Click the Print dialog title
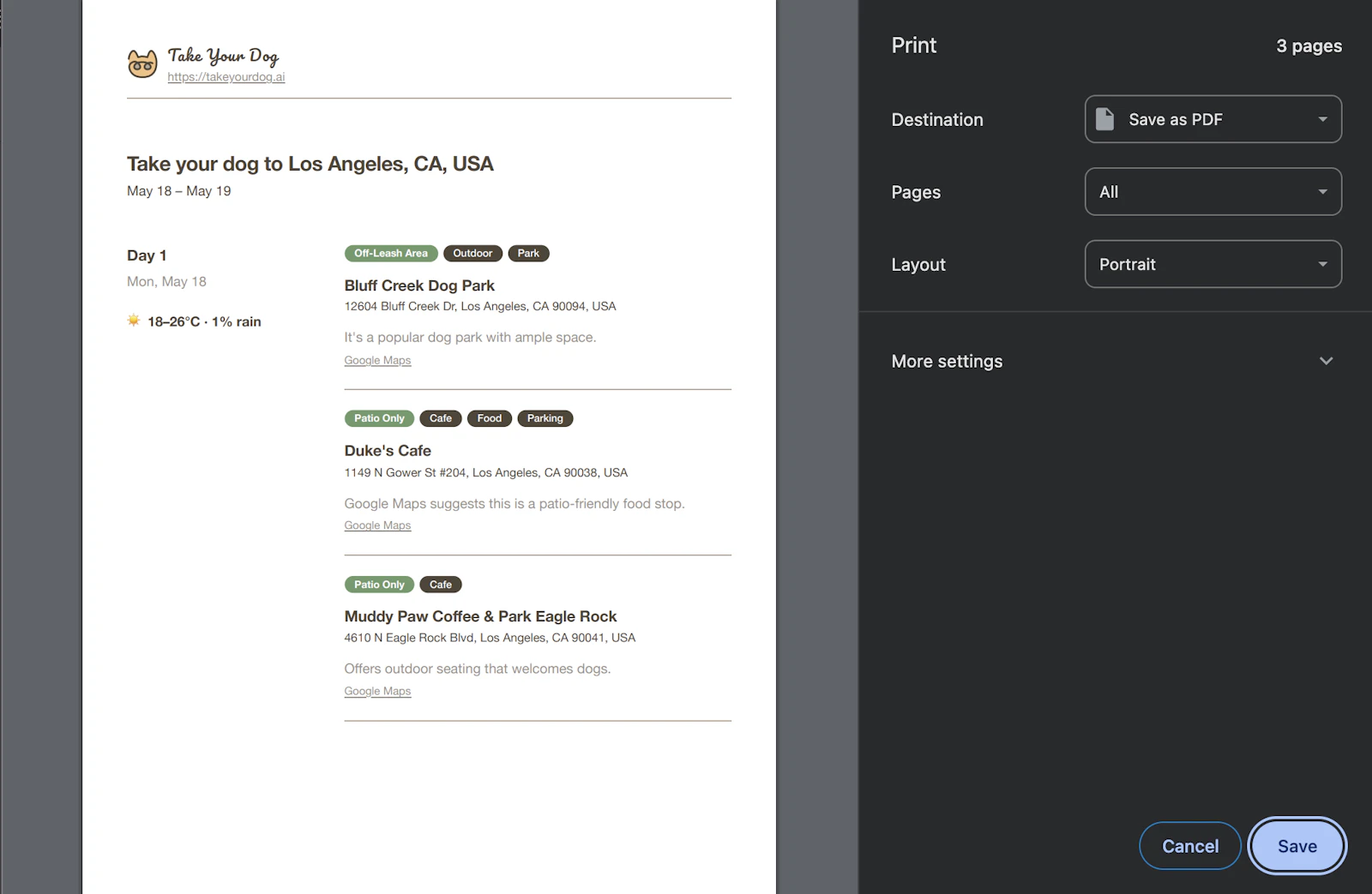The height and width of the screenshot is (894, 1372). pyautogui.click(x=914, y=45)
